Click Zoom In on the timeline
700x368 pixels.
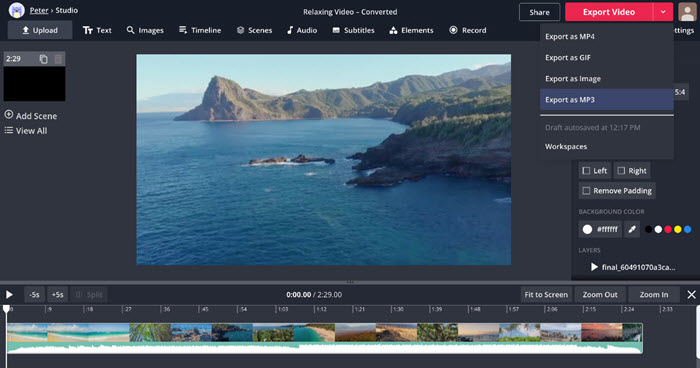[x=654, y=295]
